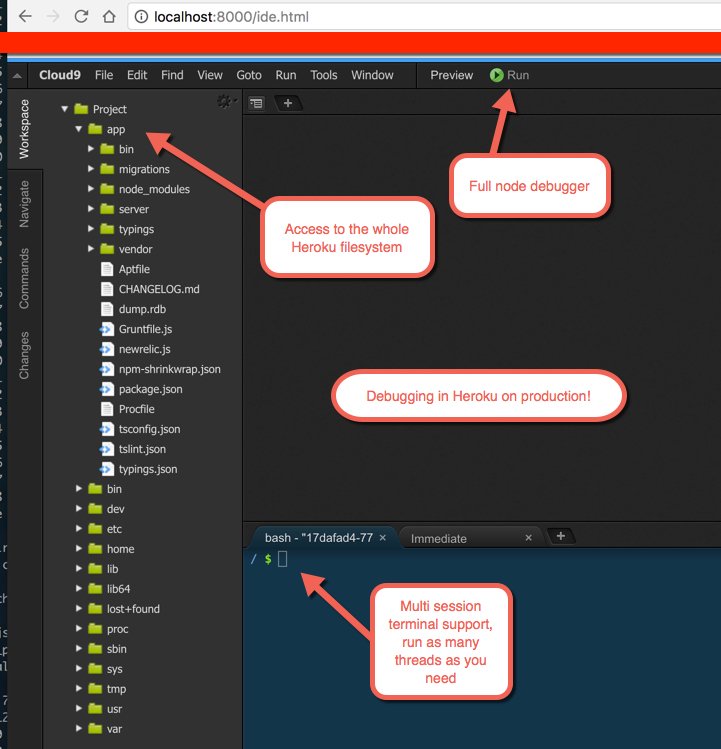Image resolution: width=721 pixels, height=749 pixels.
Task: Select the usr folder row
Action: [142, 709]
